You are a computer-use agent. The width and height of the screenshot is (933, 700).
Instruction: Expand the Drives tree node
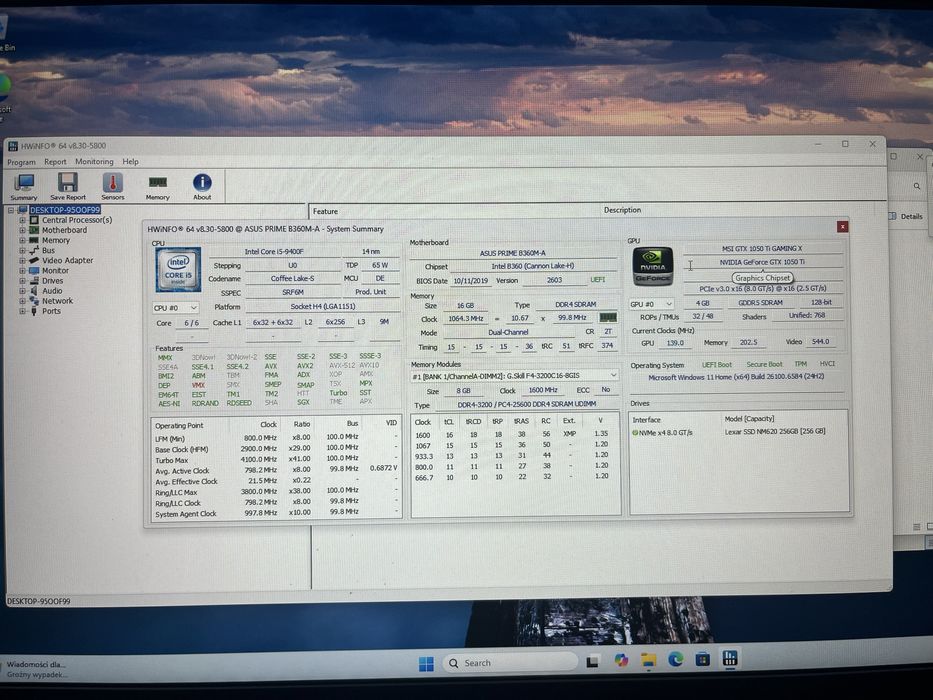click(22, 281)
